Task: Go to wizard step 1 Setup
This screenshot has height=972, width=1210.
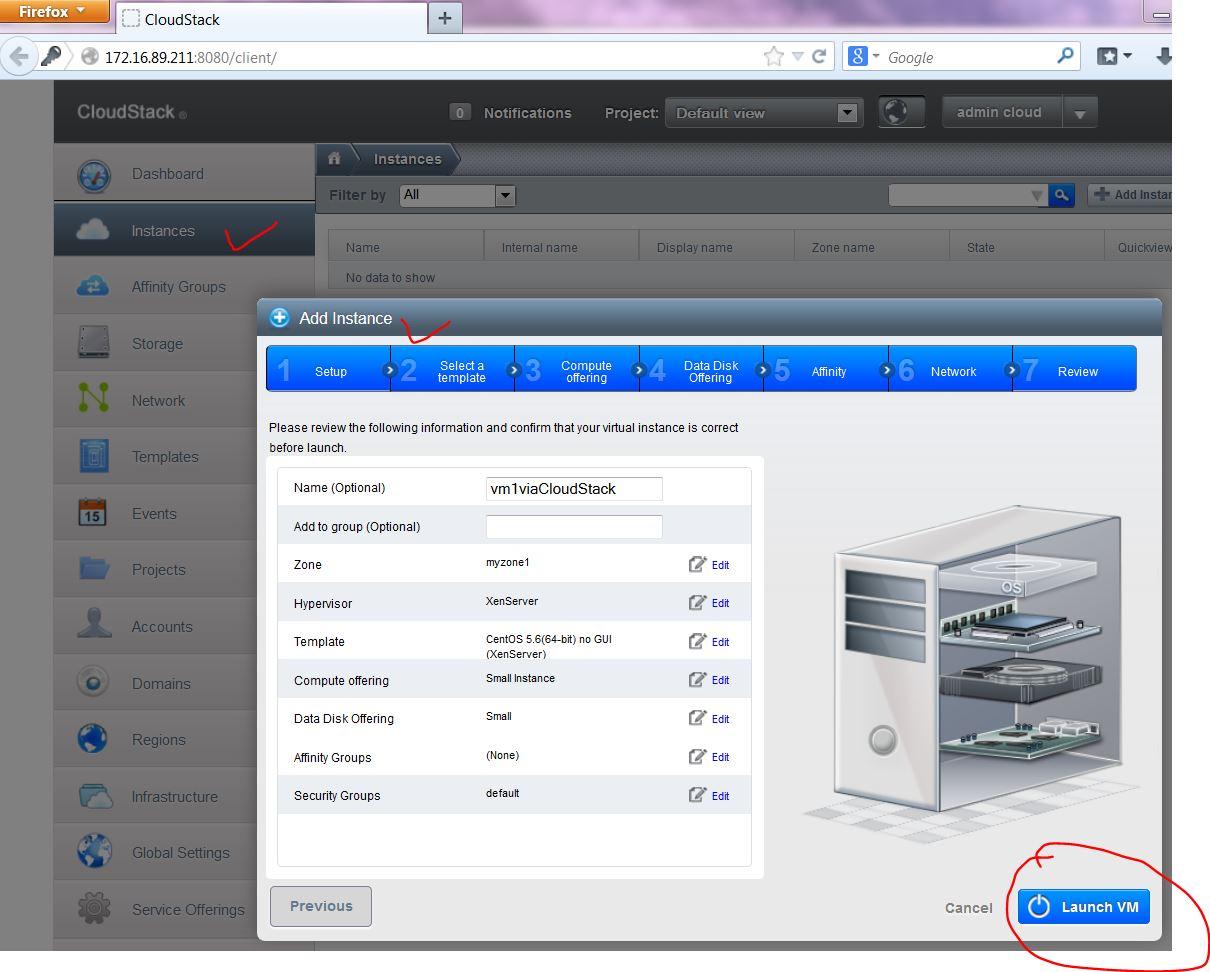Action: pyautogui.click(x=328, y=369)
